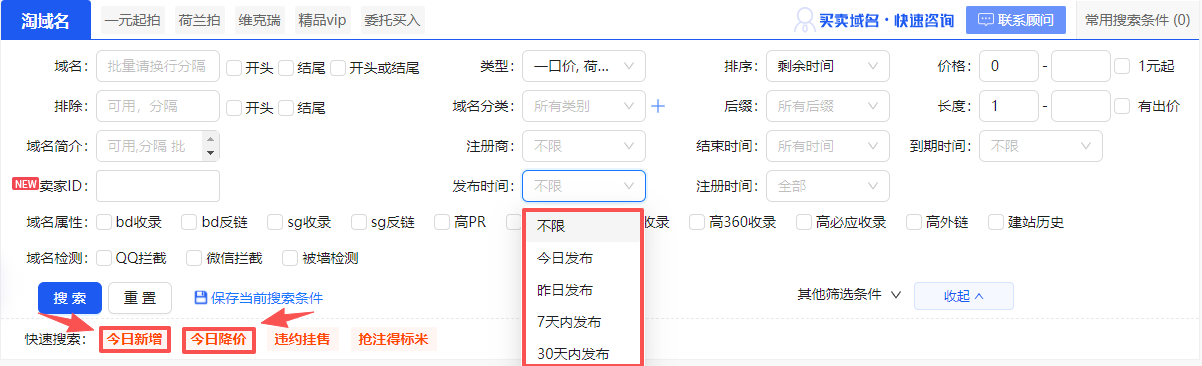Focus the 卖家ID input field
This screenshot has height=366, width=1202.
(x=157, y=185)
